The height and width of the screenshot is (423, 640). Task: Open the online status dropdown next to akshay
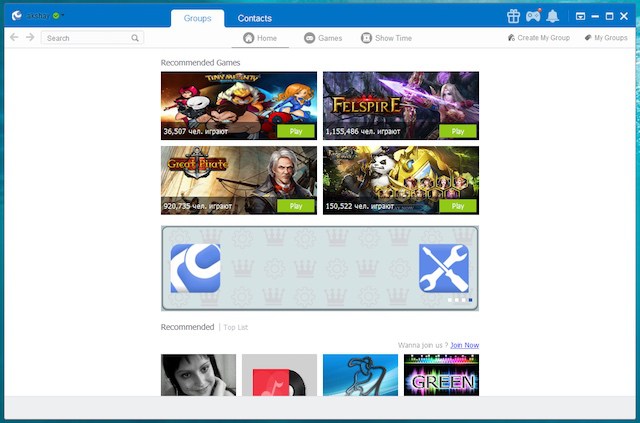[x=58, y=16]
